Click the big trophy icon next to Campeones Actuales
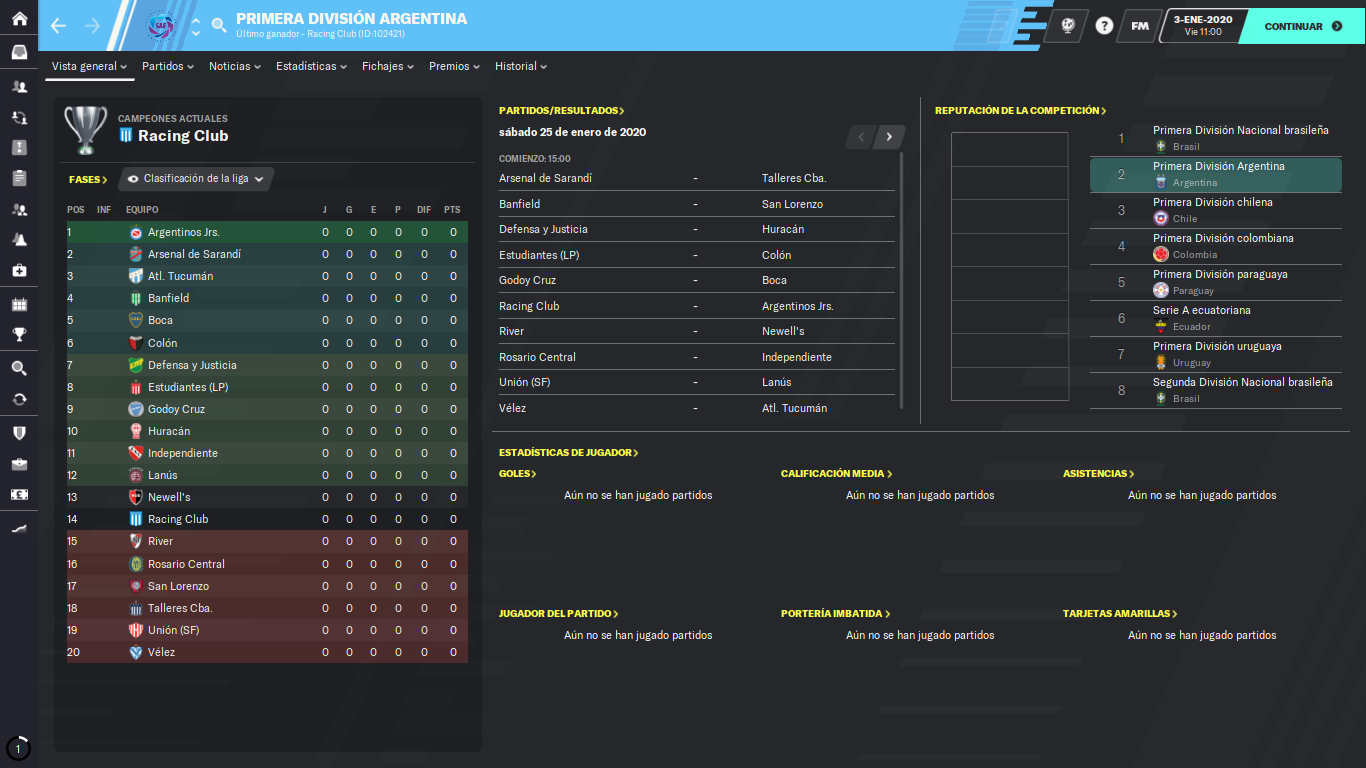The image size is (1366, 768). pos(86,129)
